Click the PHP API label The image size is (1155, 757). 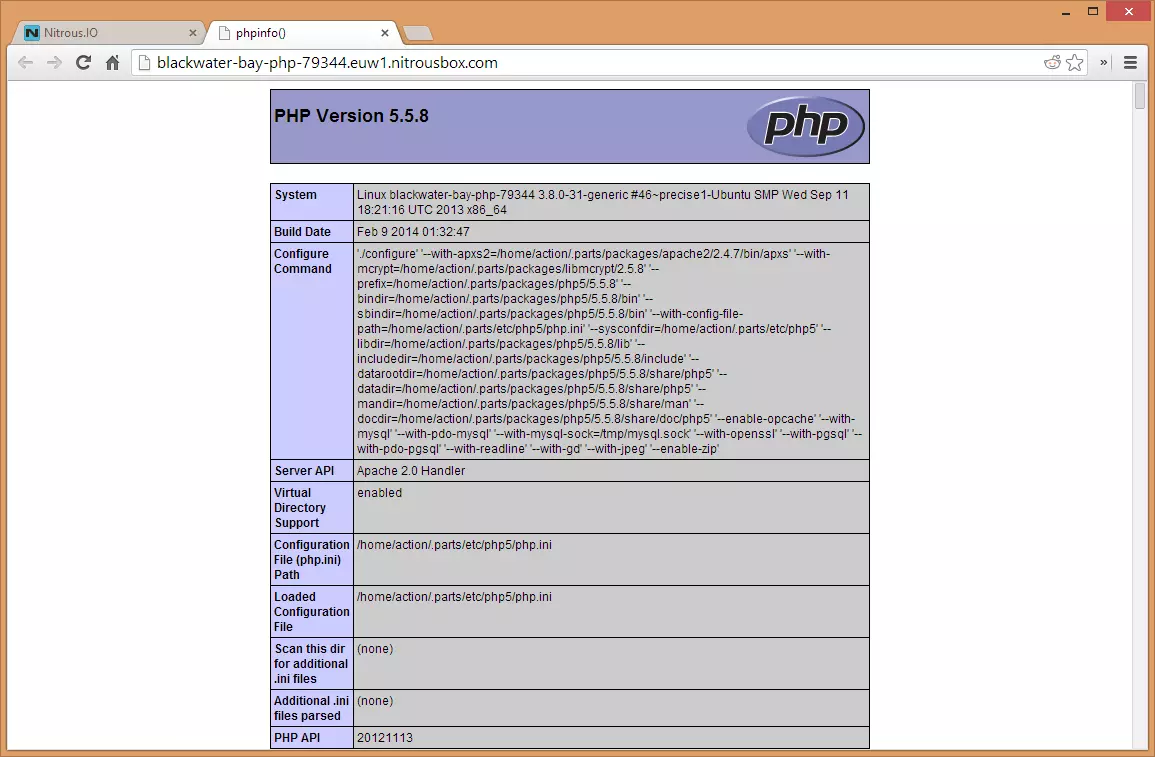tap(297, 737)
